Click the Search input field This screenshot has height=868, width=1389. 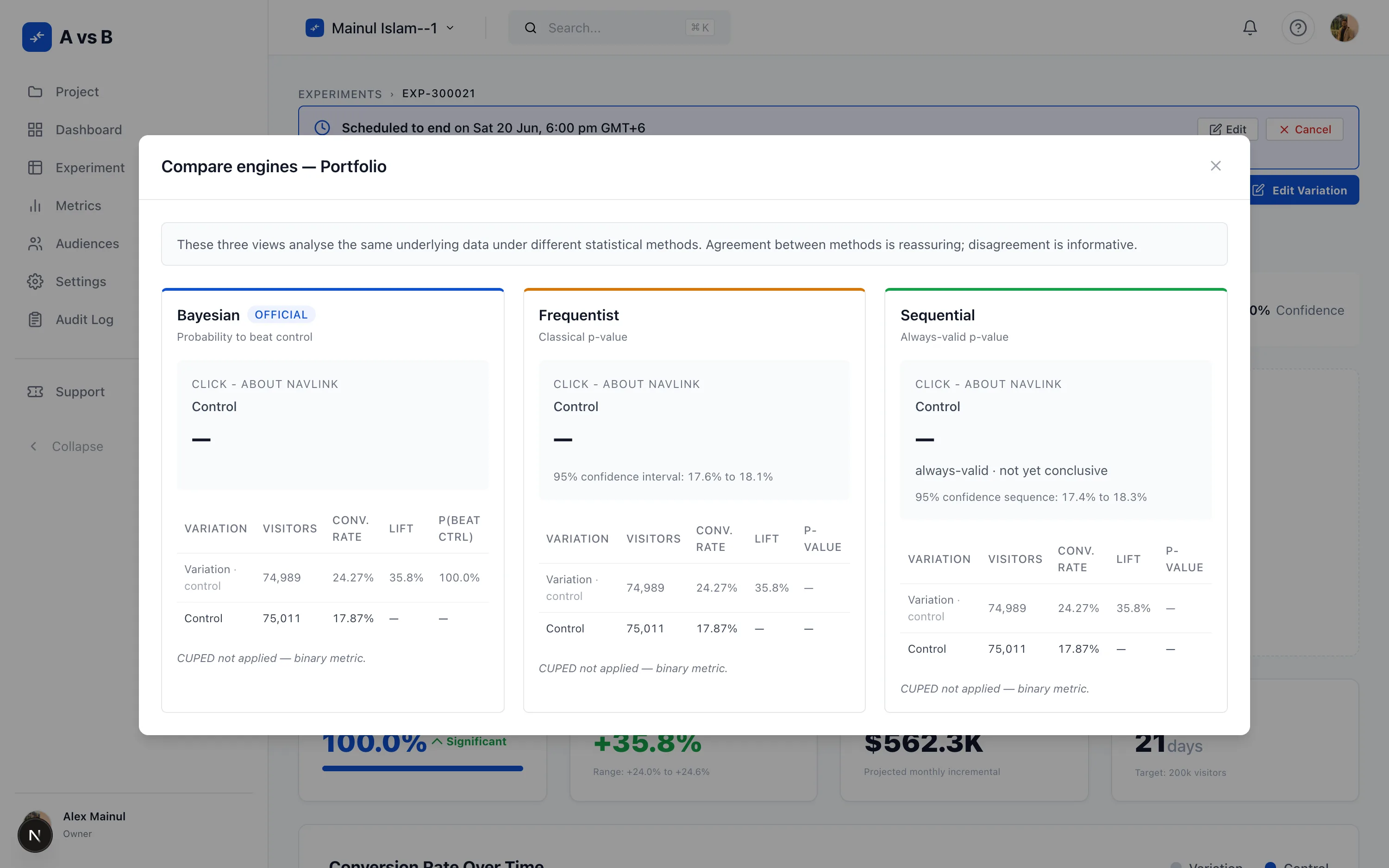coord(619,28)
